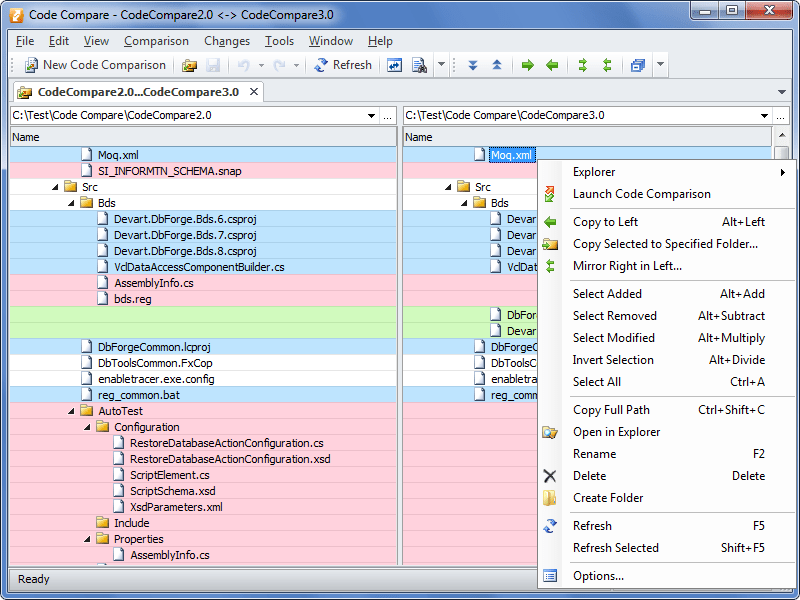Viewport: 800px width, 600px height.
Task: Collapse the AutoTest folder in left pane
Action: 71,411
